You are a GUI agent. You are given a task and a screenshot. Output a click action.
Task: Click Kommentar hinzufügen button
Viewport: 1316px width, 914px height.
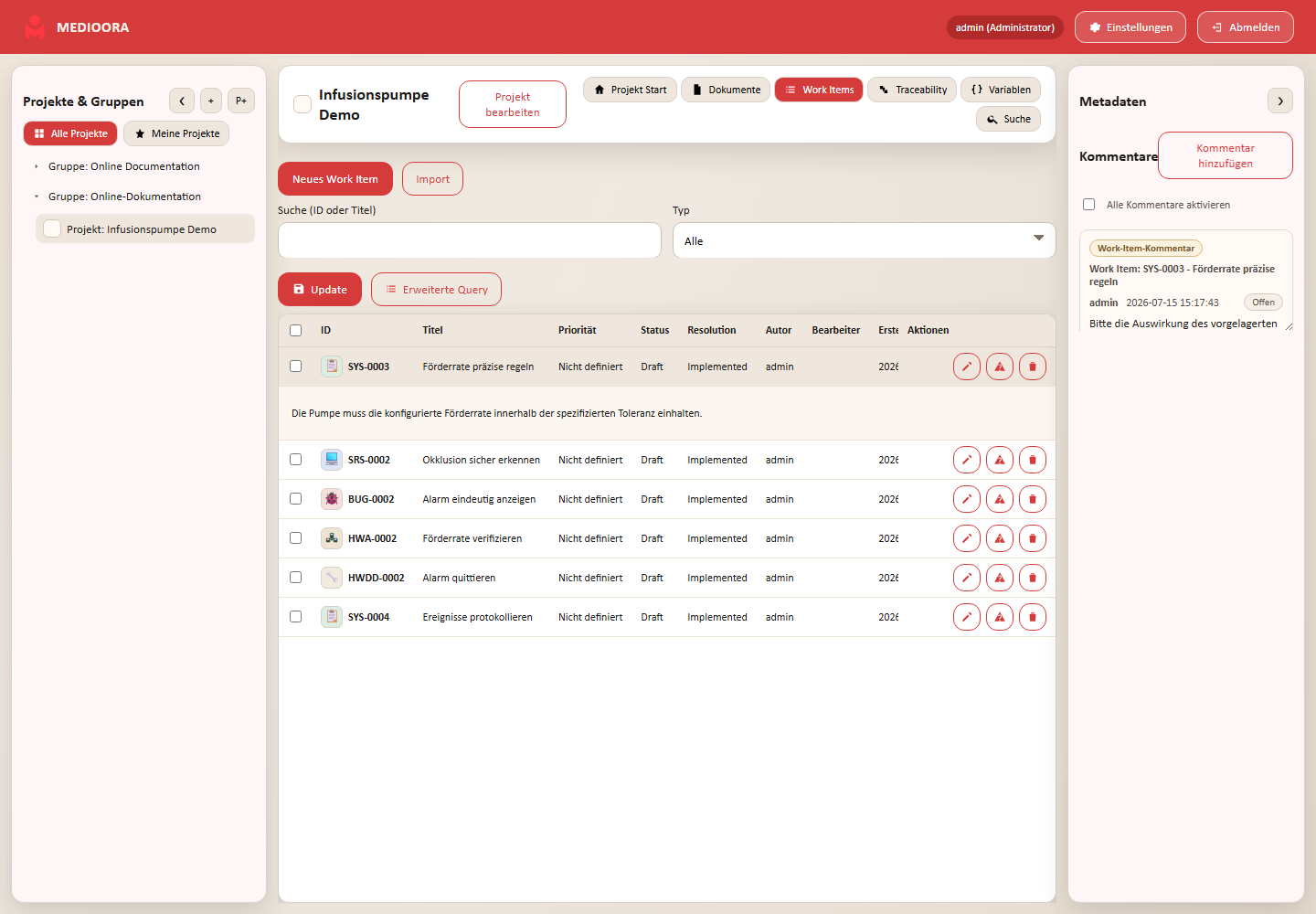(x=1226, y=155)
